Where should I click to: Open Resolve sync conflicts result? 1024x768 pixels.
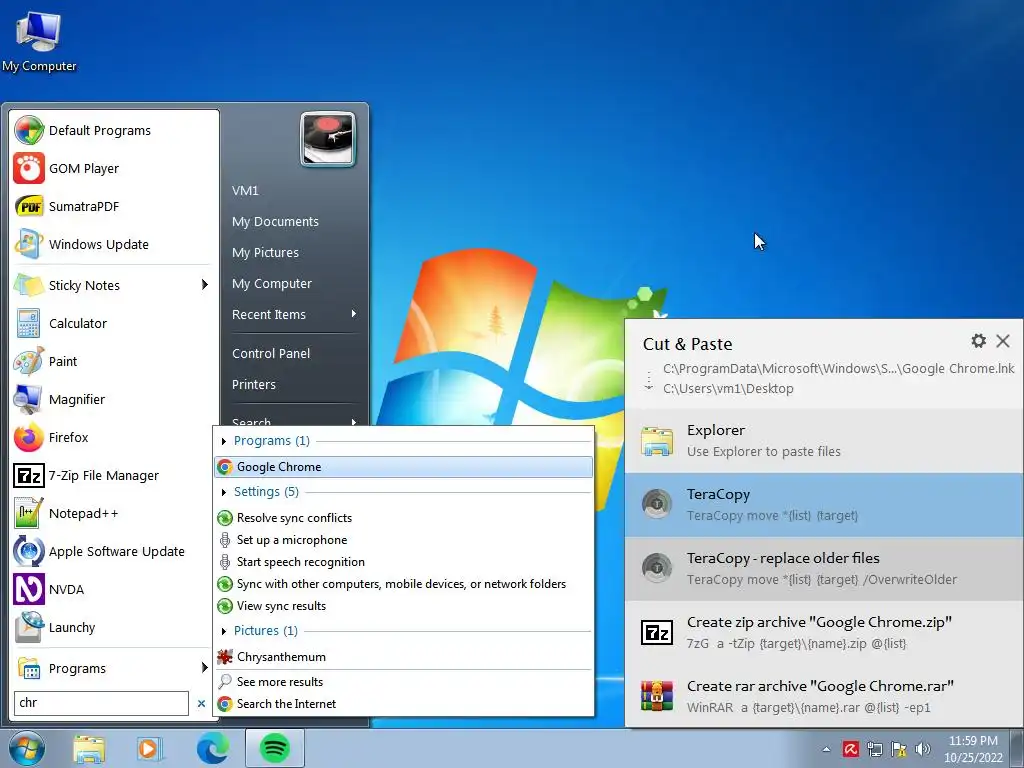click(404, 518)
